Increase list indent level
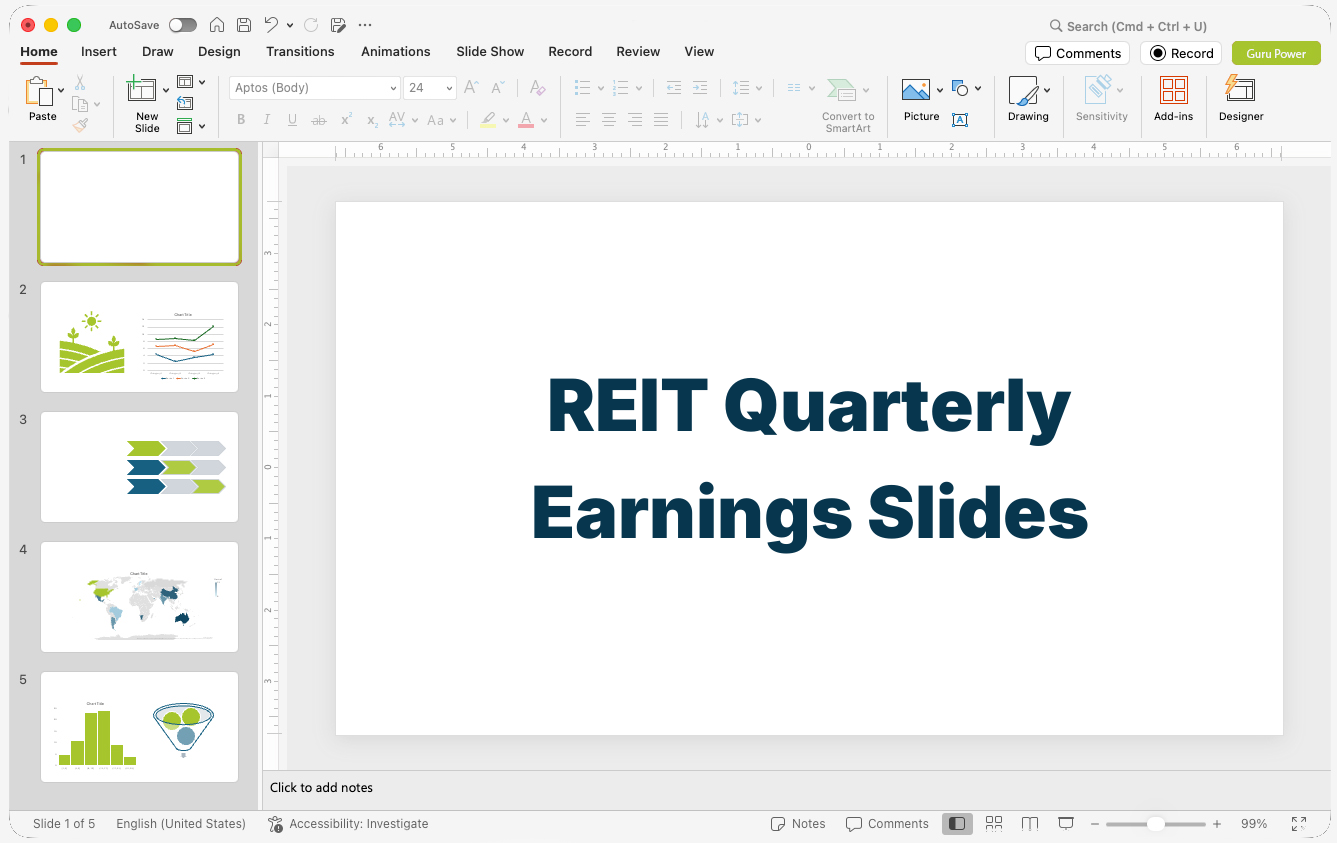This screenshot has height=843, width=1337. 700,88
